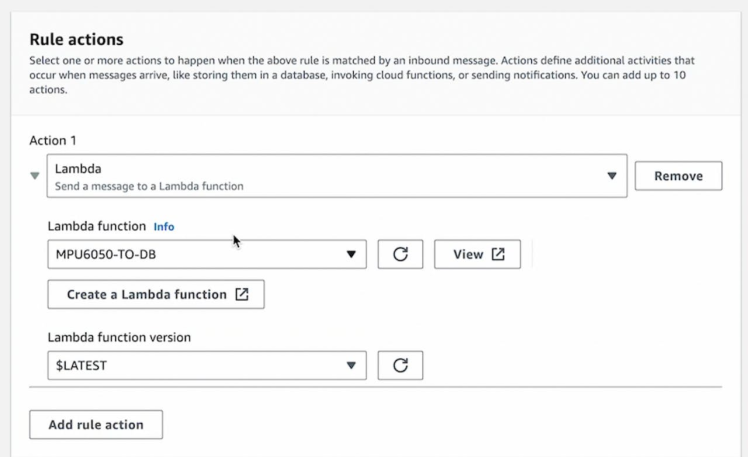
Task: Click the rule actions description paragraph
Action: click(360, 75)
